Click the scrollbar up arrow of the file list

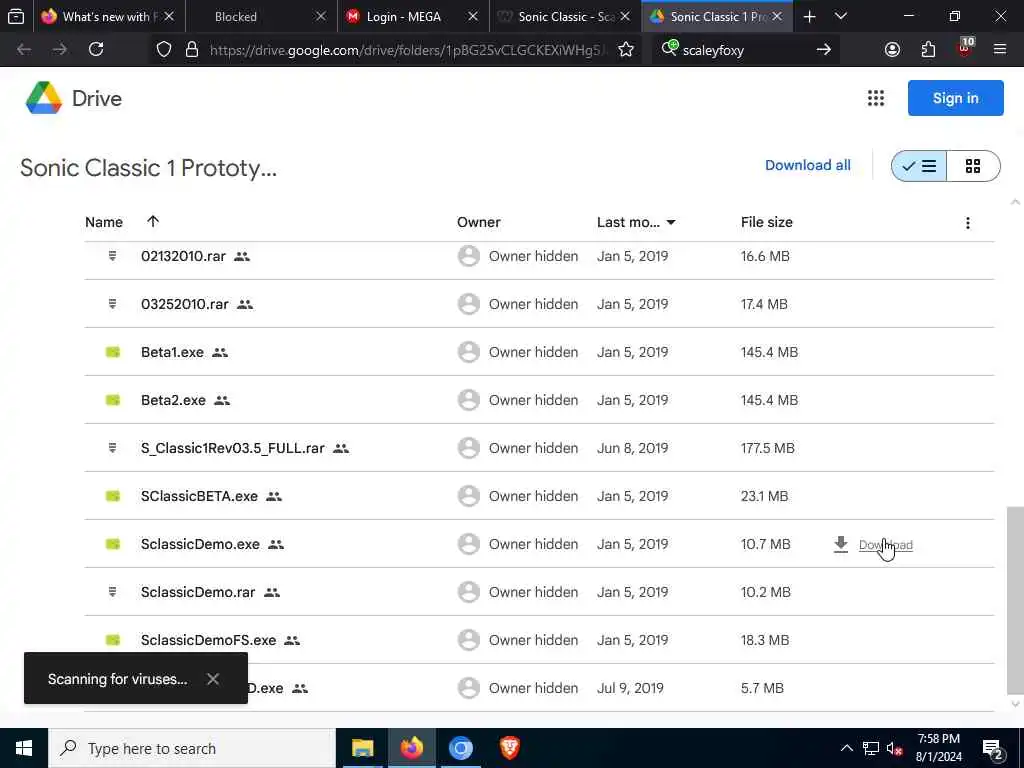tap(1015, 202)
